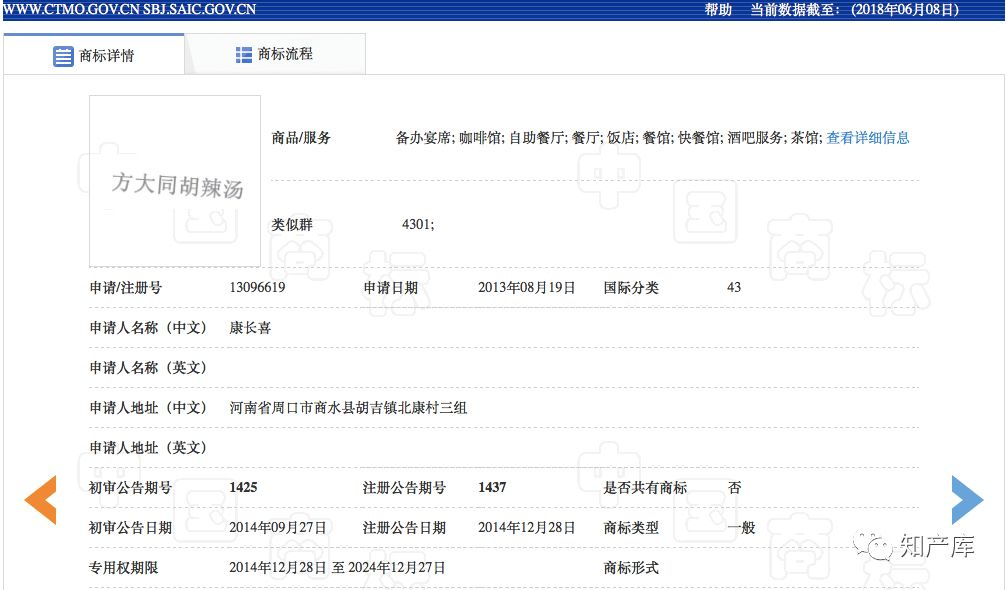Click the international class value 43

734,288
